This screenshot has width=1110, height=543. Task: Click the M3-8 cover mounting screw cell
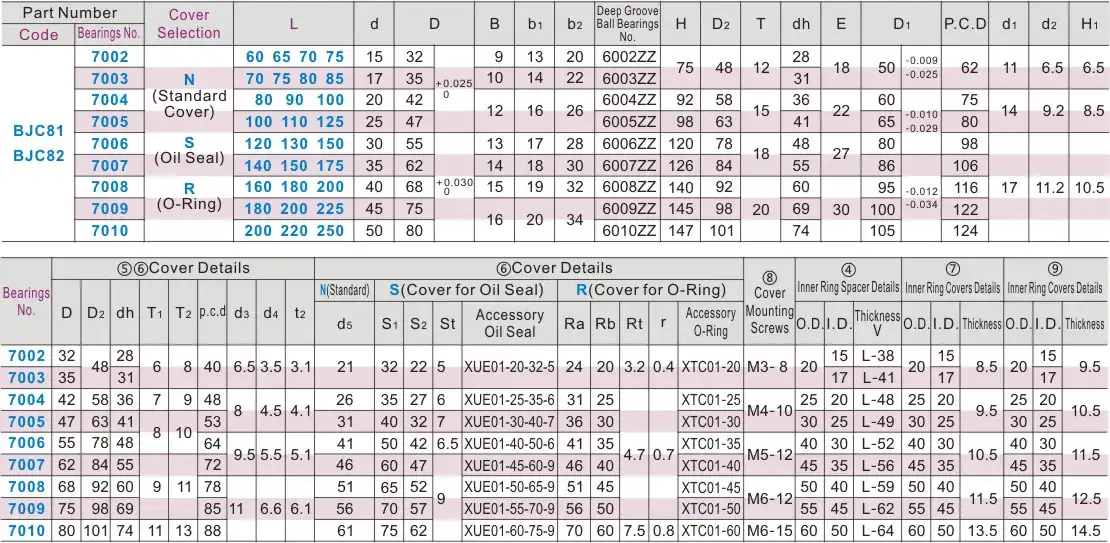point(769,367)
